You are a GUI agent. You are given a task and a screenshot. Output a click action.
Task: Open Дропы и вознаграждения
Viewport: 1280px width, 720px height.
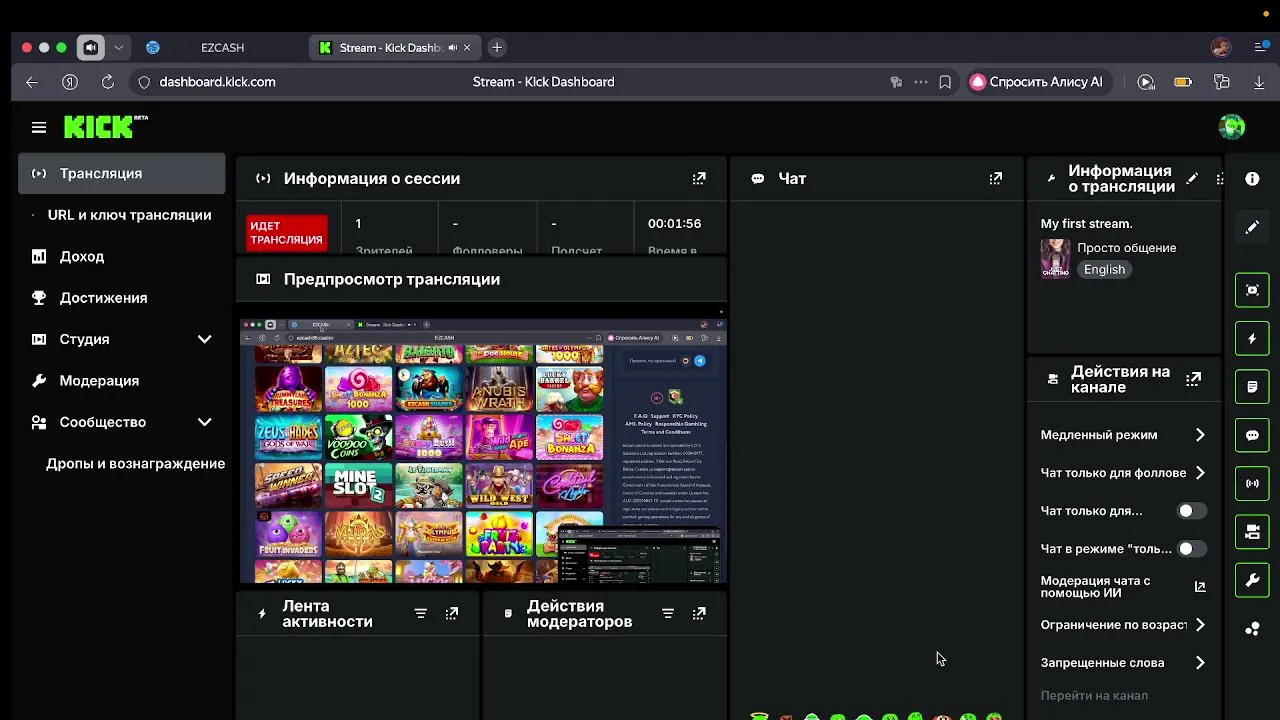tap(121, 464)
